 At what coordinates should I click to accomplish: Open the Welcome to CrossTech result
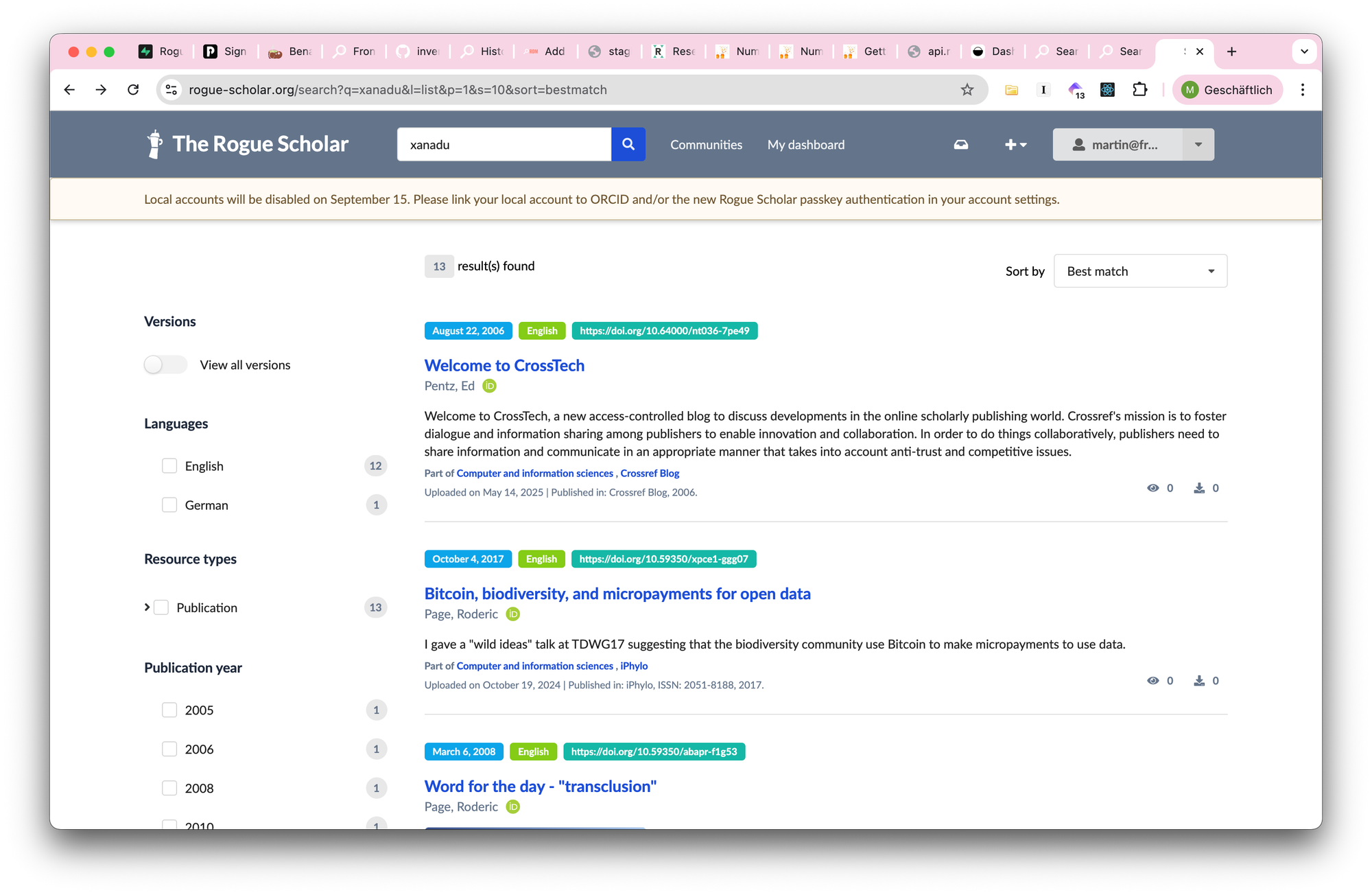pos(504,365)
